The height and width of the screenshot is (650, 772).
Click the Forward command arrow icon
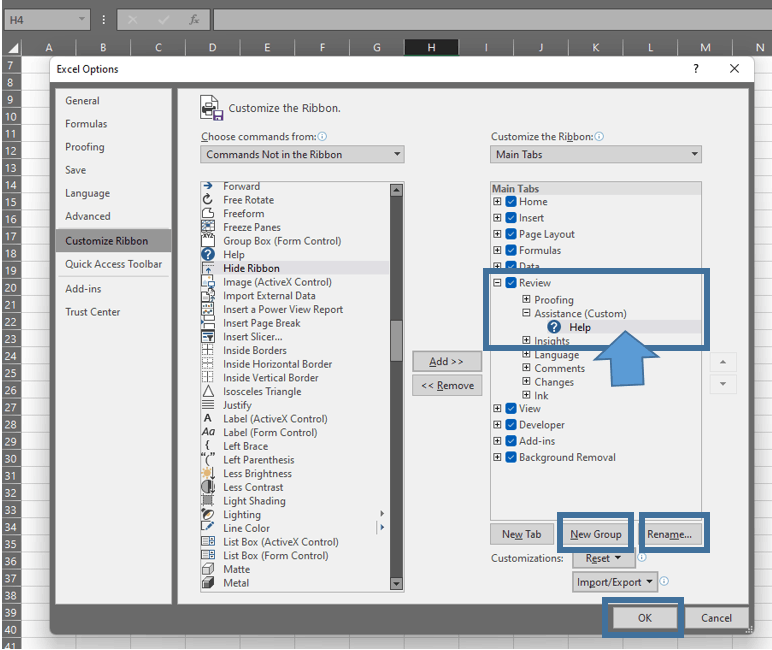208,186
